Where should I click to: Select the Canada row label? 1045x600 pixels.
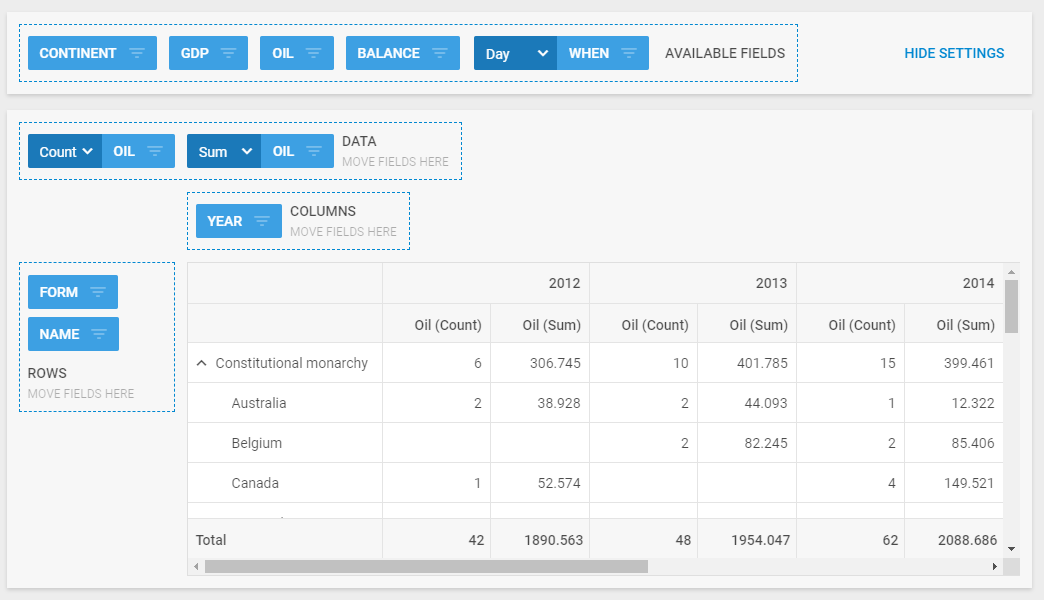[255, 483]
